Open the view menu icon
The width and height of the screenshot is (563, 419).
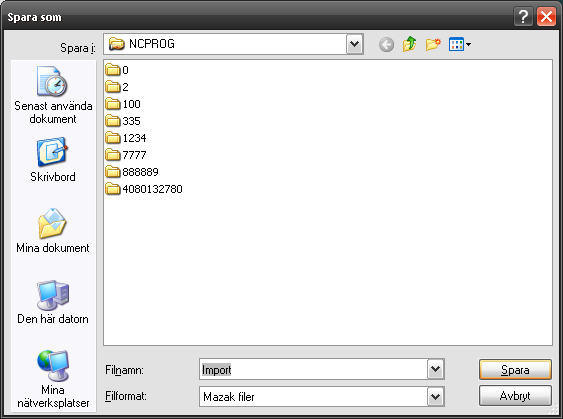point(460,45)
